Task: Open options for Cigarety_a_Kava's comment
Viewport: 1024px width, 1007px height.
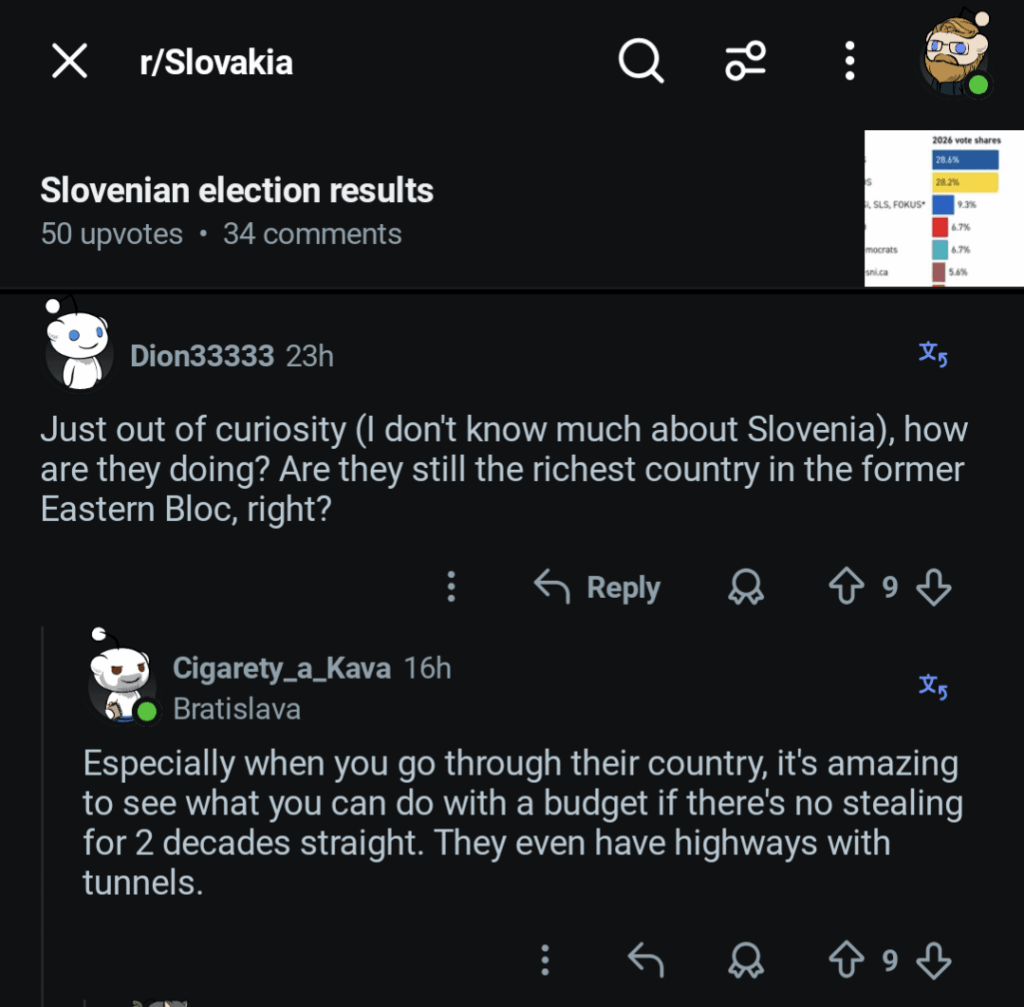Action: pyautogui.click(x=545, y=960)
